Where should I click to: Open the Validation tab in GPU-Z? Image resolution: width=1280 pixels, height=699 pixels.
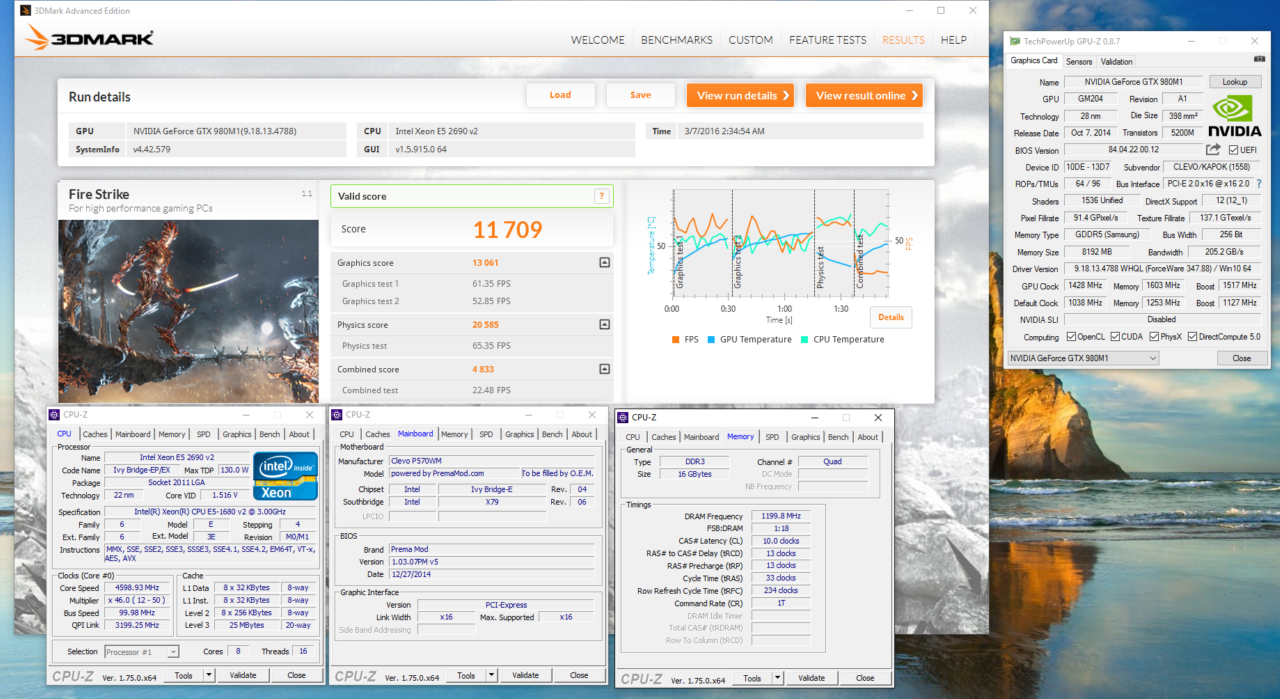(x=1117, y=62)
